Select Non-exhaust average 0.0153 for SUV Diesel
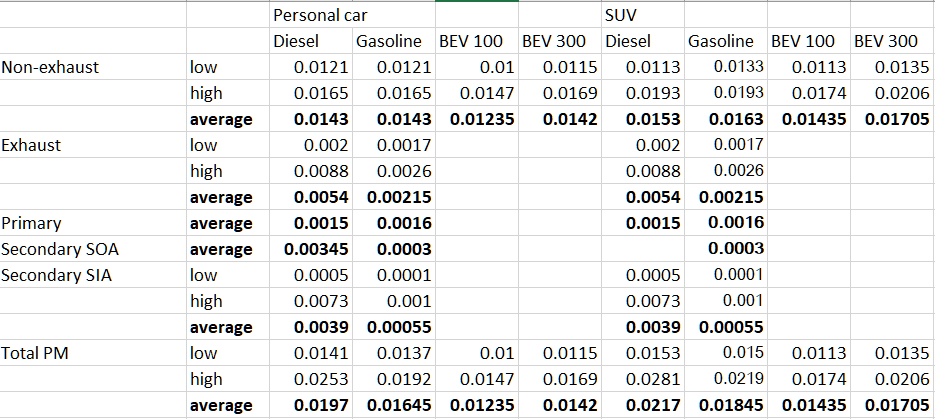Image resolution: width=935 pixels, height=419 pixels. click(x=653, y=119)
